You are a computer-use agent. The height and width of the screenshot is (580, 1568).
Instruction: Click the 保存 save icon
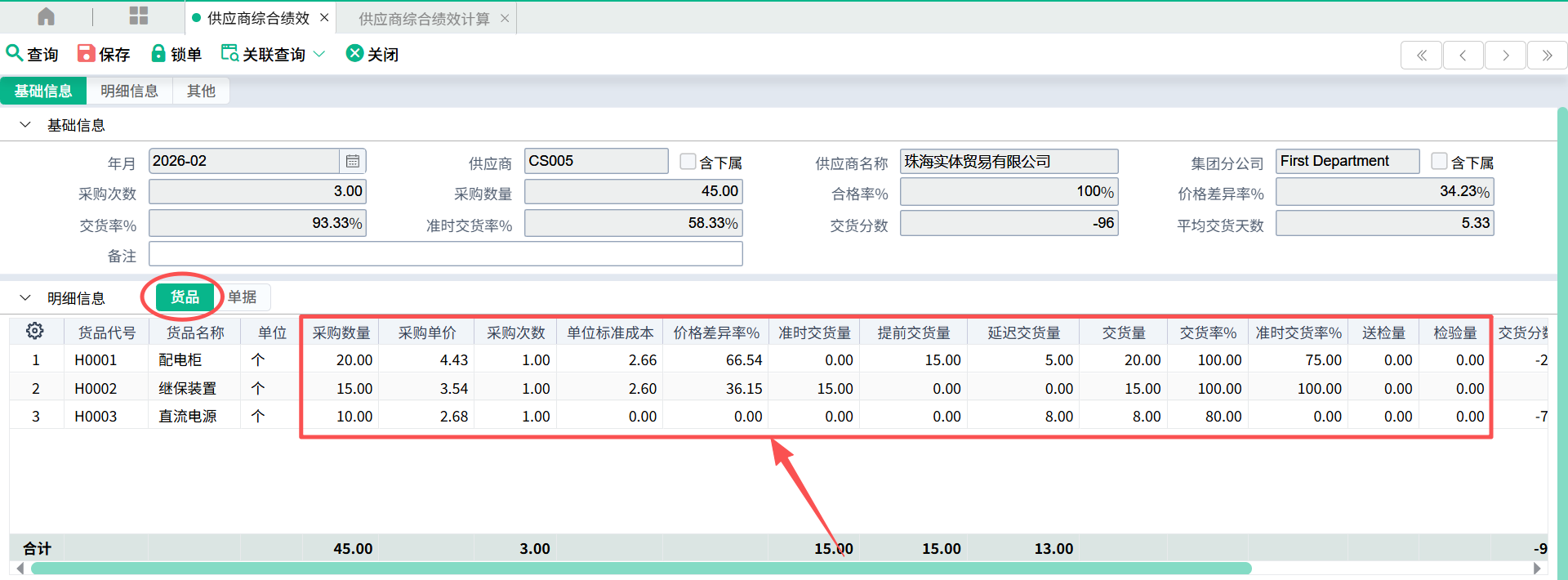pyautogui.click(x=86, y=53)
